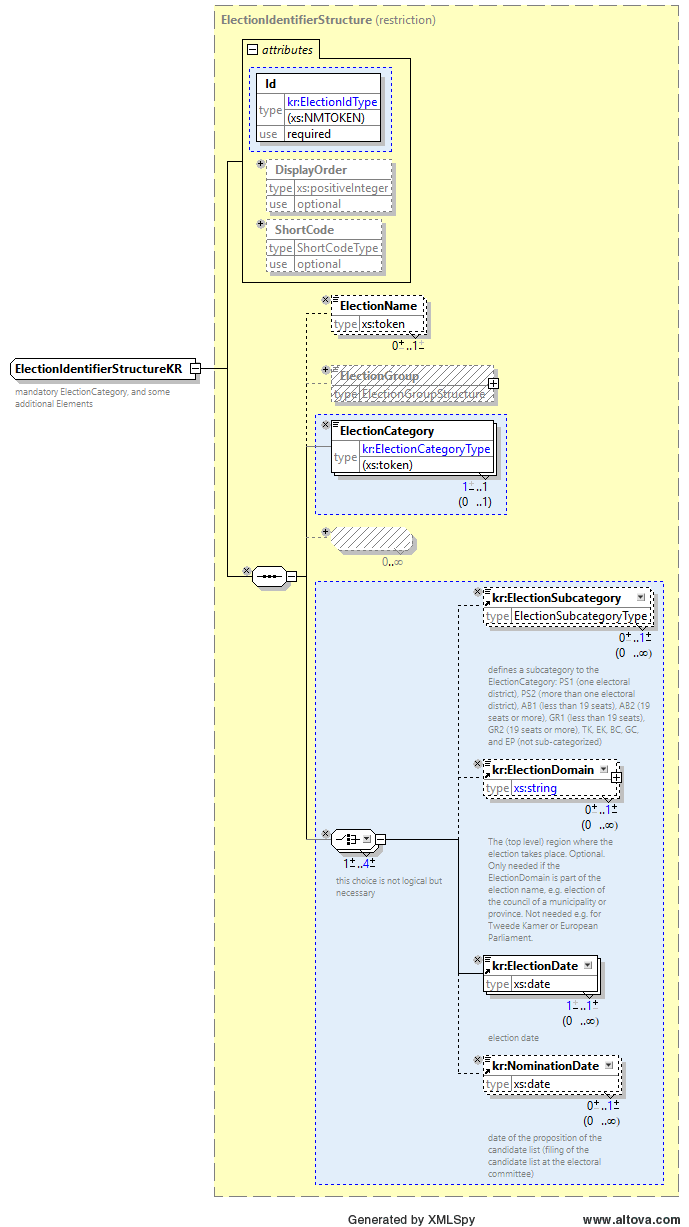
Task: Collapse ElectionIdentifierStructureKR root node
Action: tap(196, 369)
